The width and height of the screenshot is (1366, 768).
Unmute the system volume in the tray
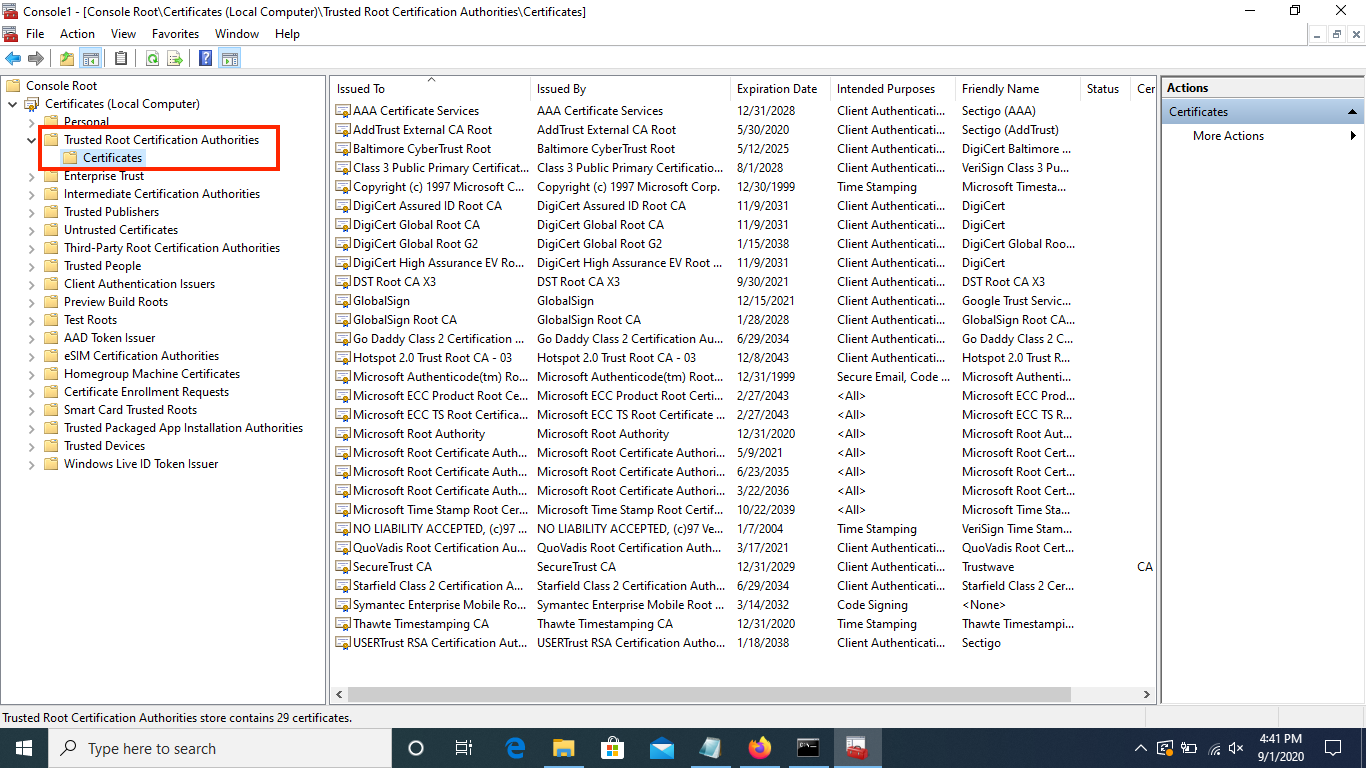point(1236,747)
